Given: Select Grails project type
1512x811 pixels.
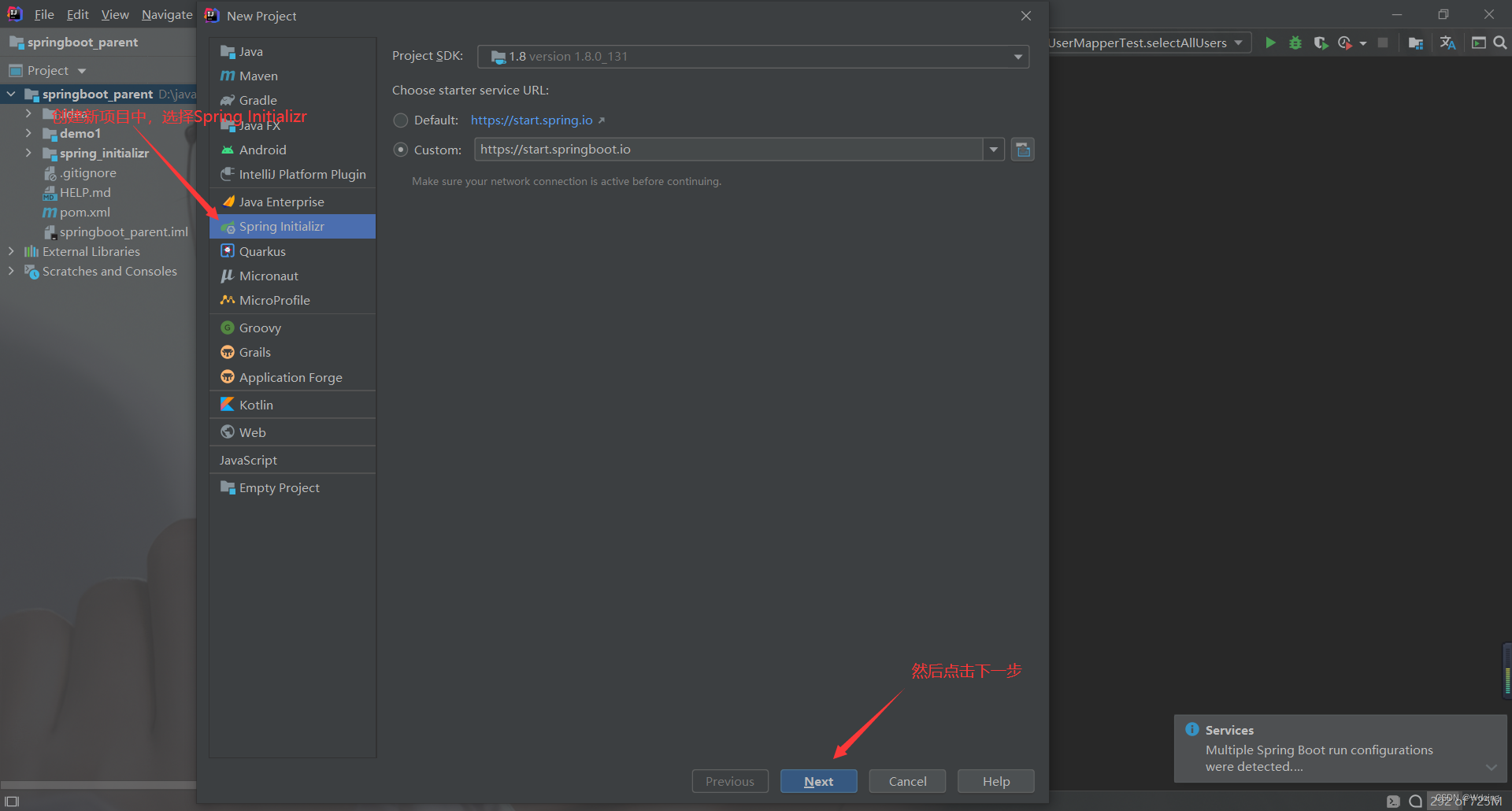Looking at the screenshot, I should tap(292, 352).
